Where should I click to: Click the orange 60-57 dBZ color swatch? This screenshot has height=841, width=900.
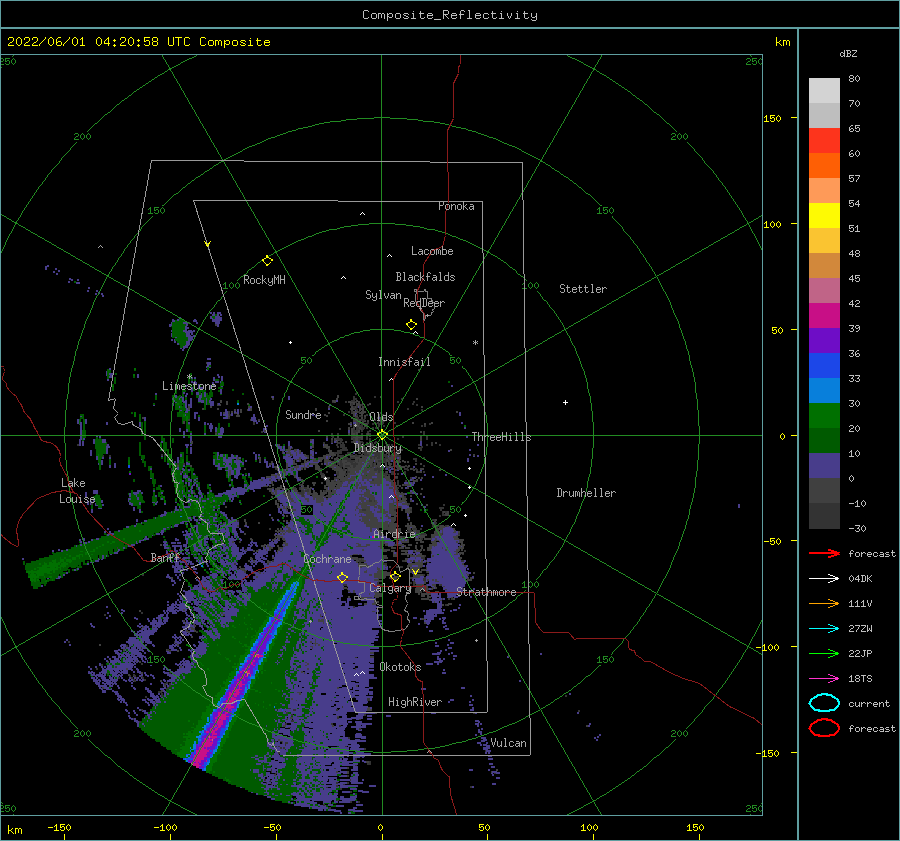tap(824, 166)
